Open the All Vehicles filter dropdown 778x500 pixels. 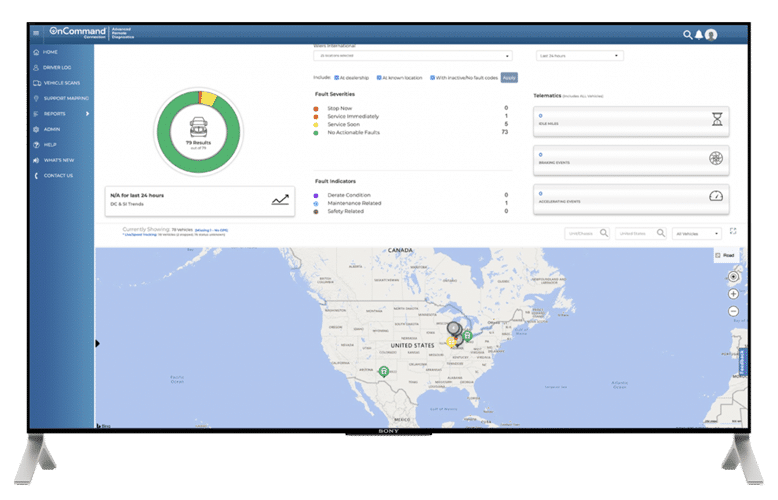click(x=698, y=233)
